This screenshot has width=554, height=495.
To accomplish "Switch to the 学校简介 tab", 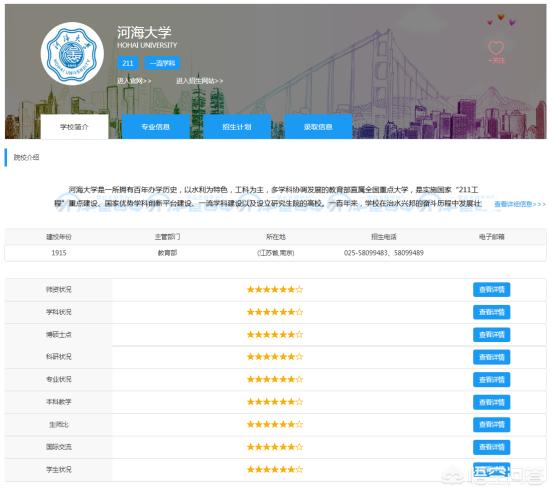I will pyautogui.click(x=74, y=127).
